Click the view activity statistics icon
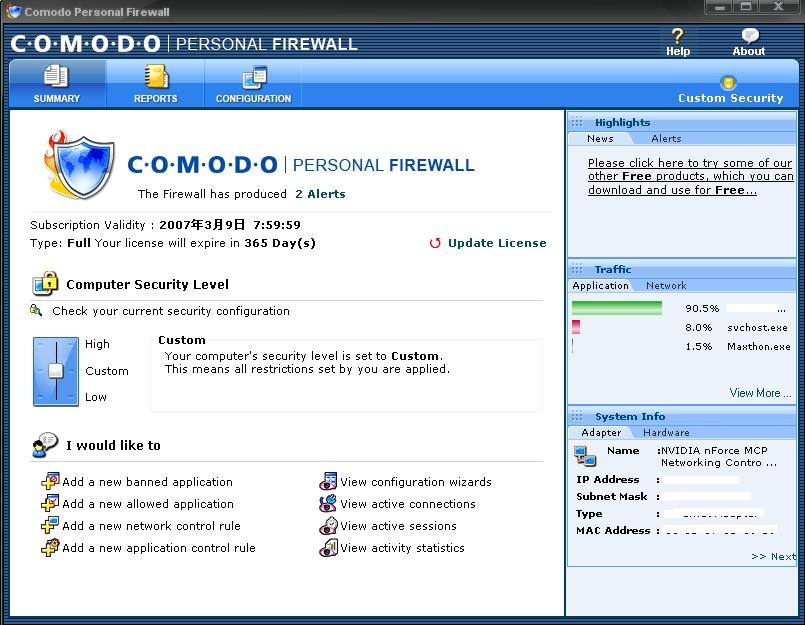This screenshot has height=625, width=805. (328, 547)
